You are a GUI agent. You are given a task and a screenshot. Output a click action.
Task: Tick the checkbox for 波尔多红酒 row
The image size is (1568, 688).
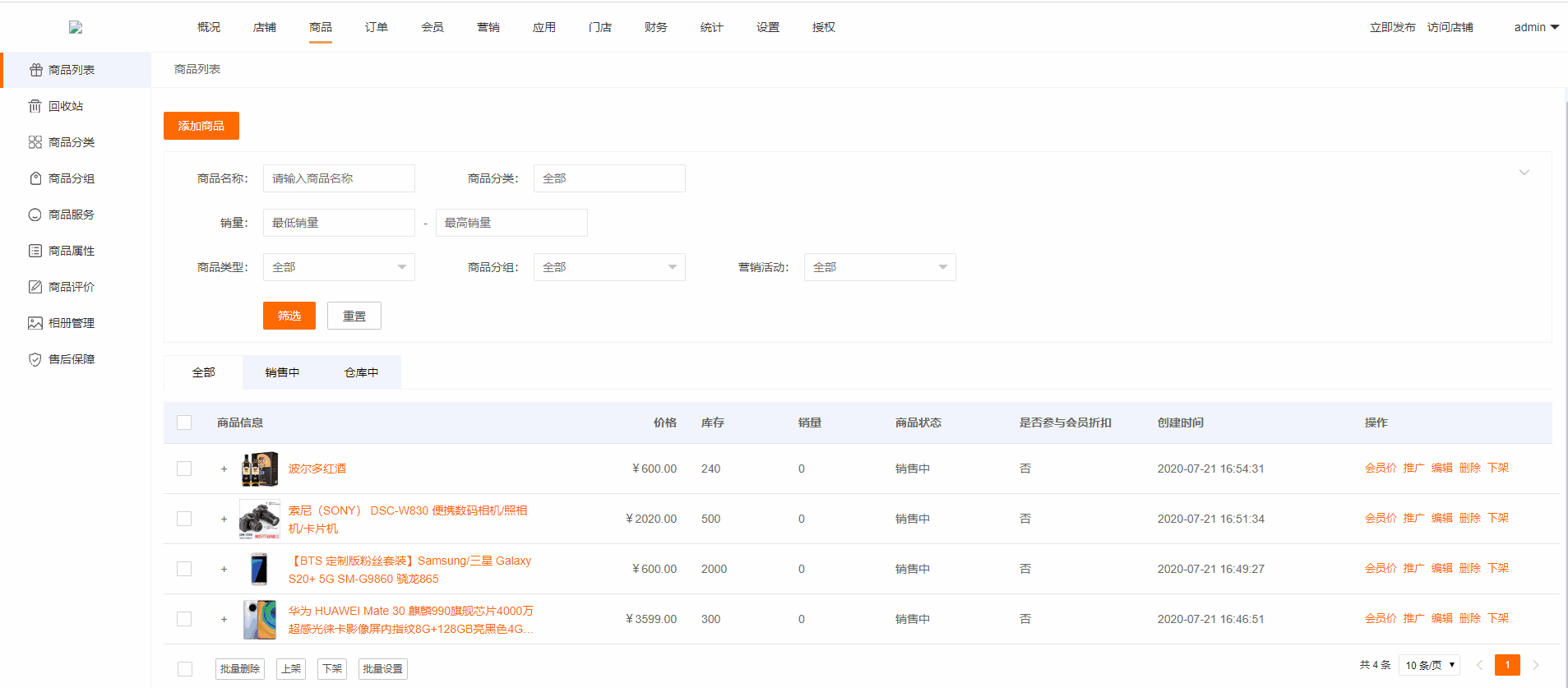pyautogui.click(x=184, y=469)
